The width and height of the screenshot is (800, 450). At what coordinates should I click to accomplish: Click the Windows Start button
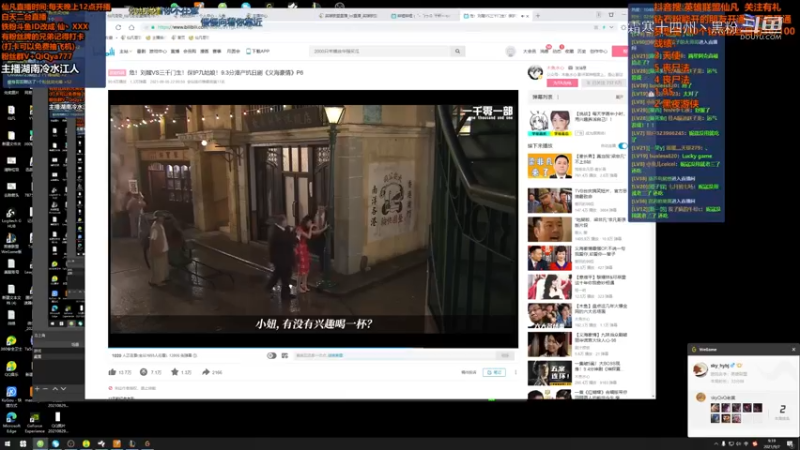[7, 444]
